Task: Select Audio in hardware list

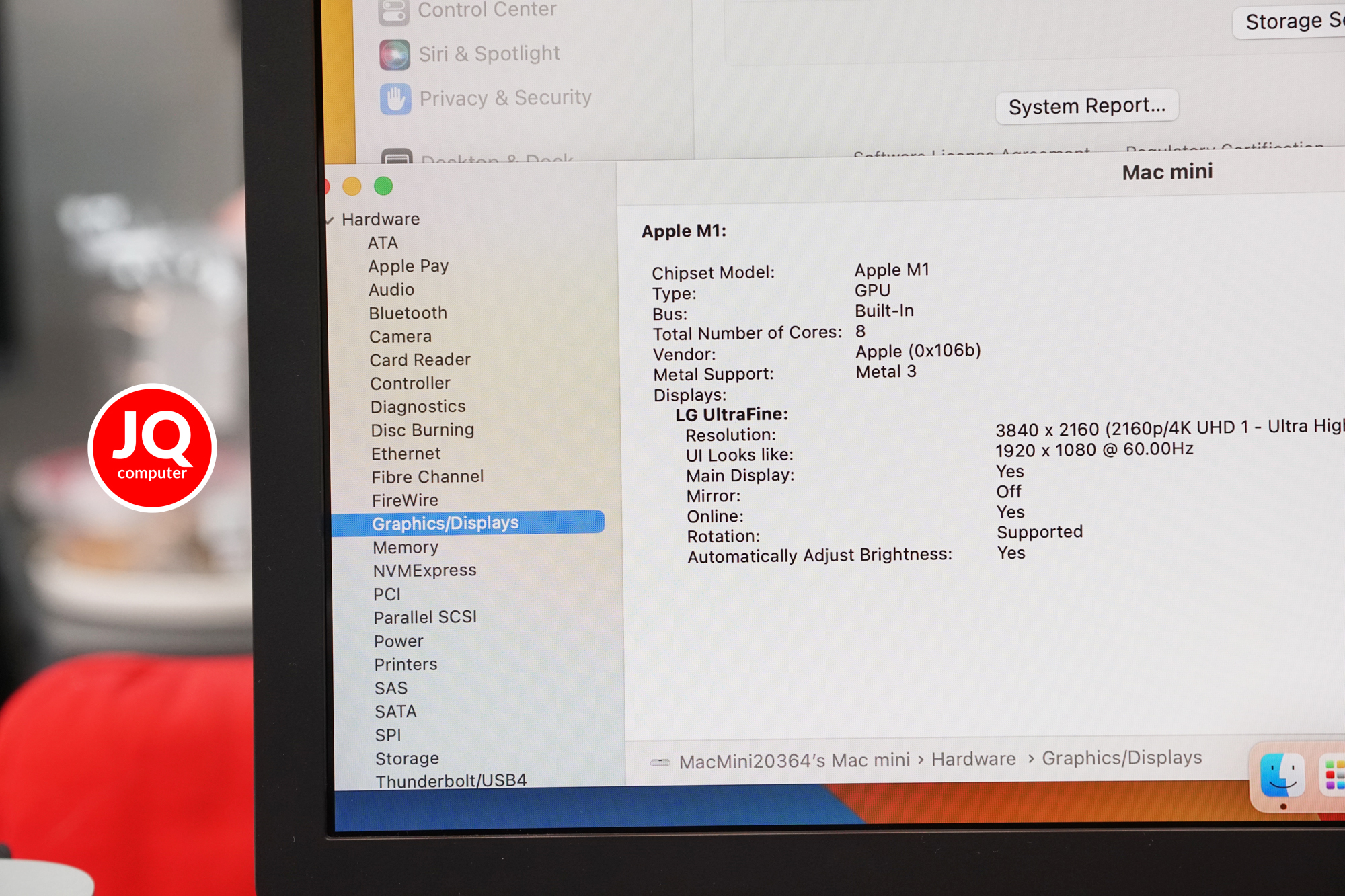Action: pos(391,290)
